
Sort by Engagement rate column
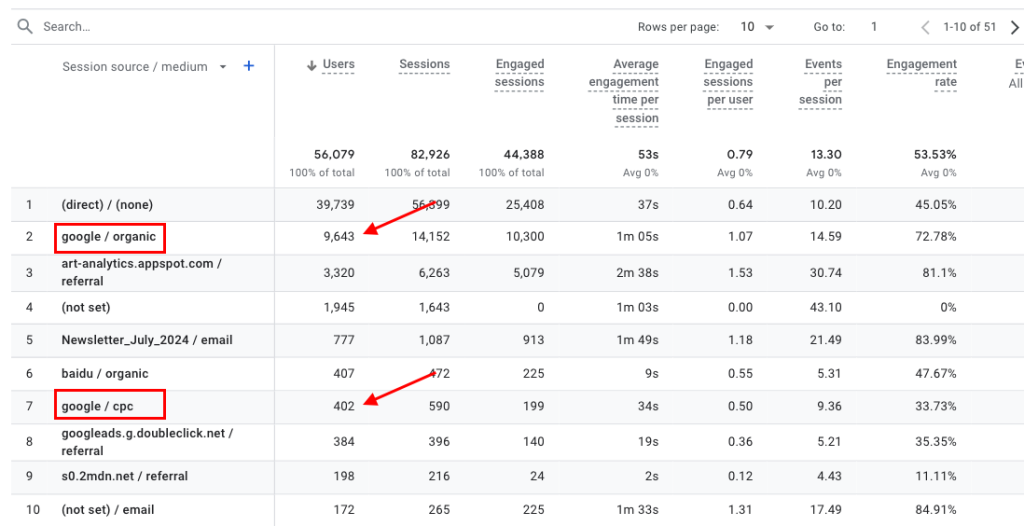pos(921,73)
